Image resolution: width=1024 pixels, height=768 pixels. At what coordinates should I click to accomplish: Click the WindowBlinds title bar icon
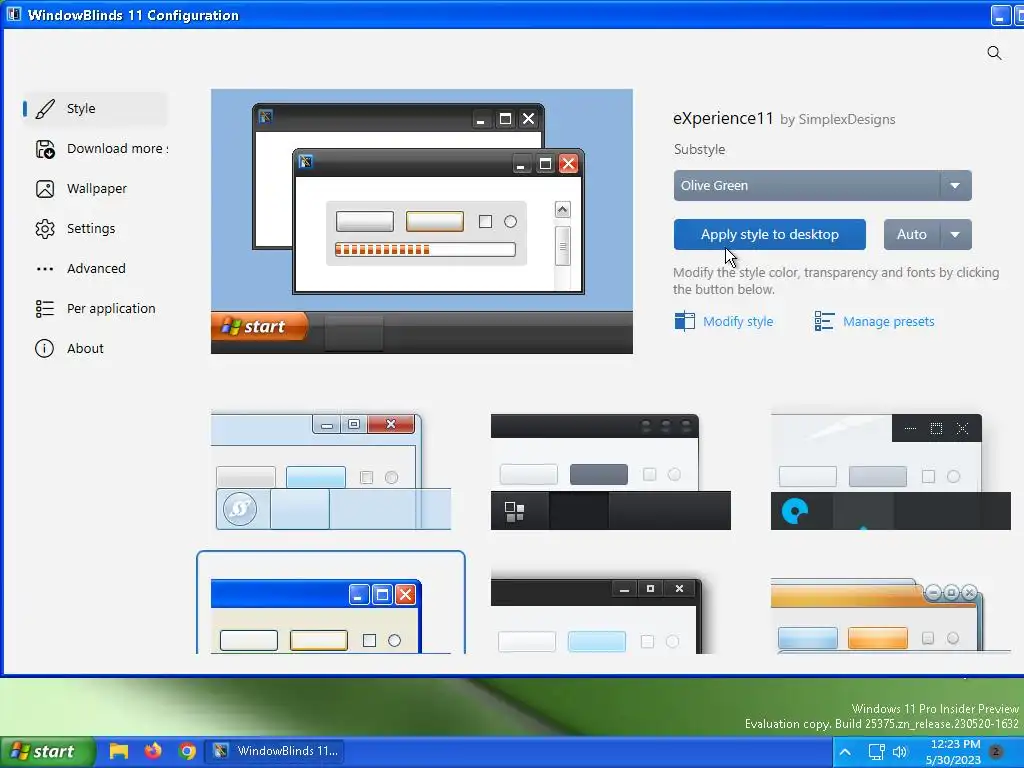pyautogui.click(x=14, y=14)
